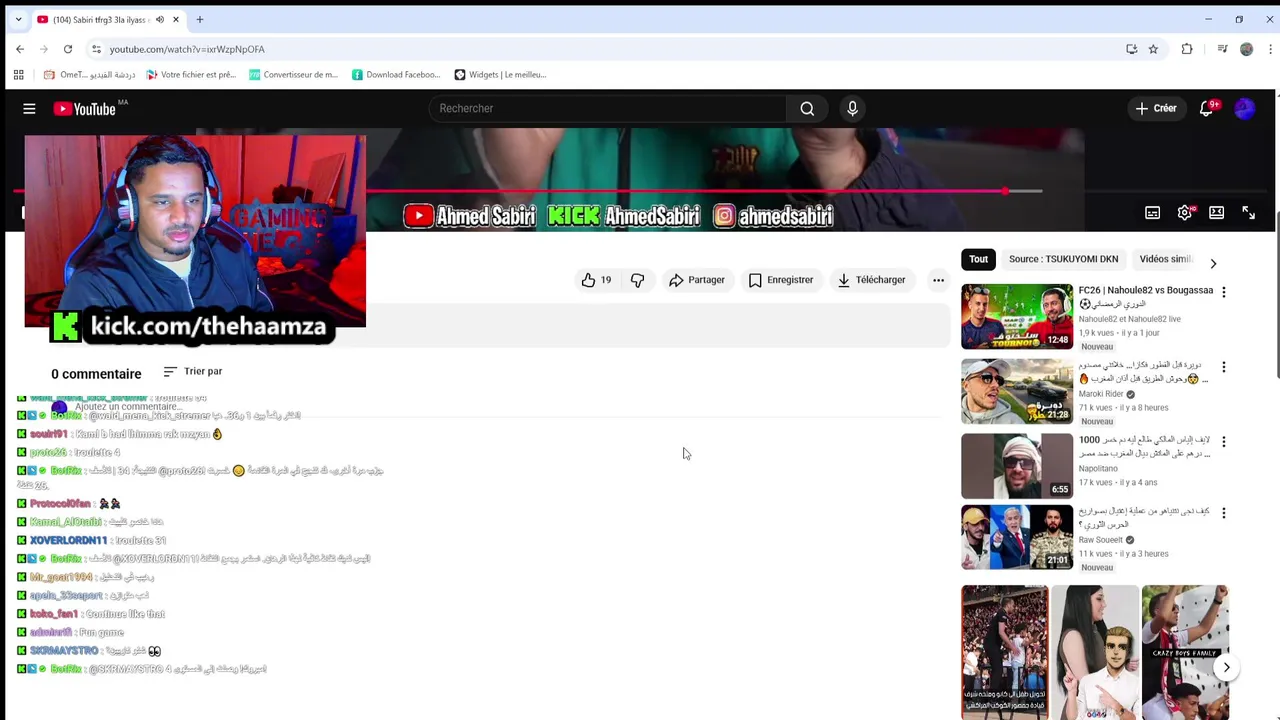This screenshot has width=1280, height=720.
Task: Click the search magnifier button
Action: click(807, 108)
